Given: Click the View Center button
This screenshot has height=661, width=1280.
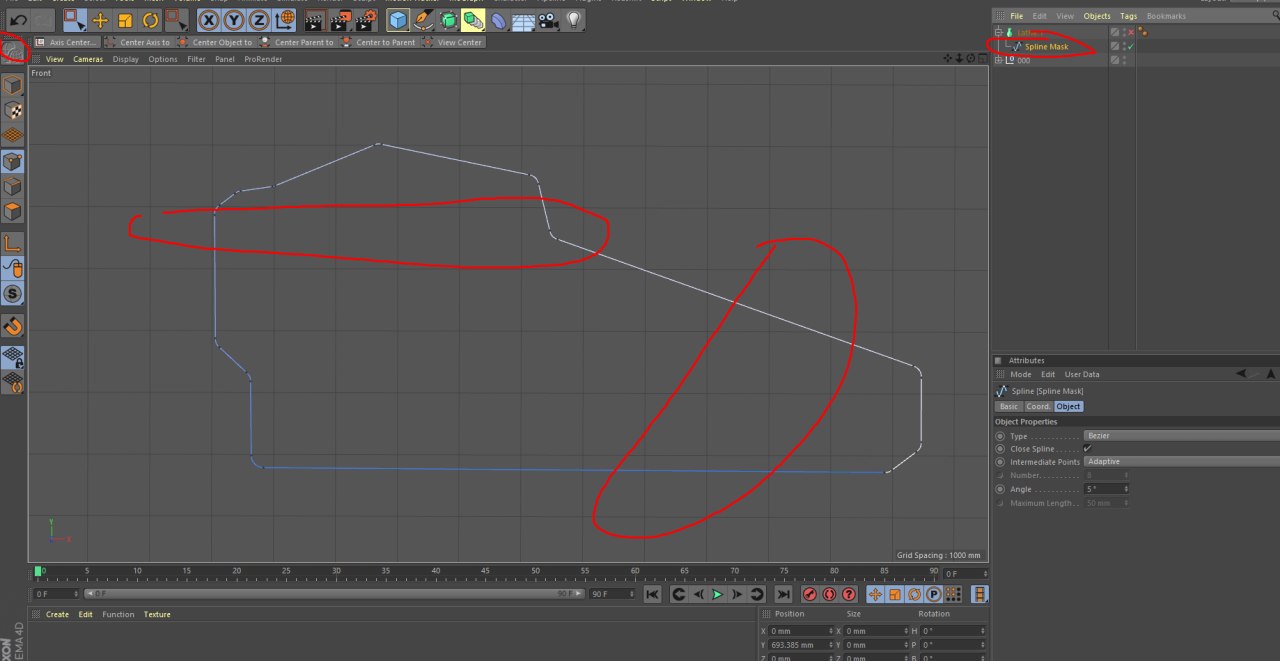Looking at the screenshot, I should tap(453, 42).
